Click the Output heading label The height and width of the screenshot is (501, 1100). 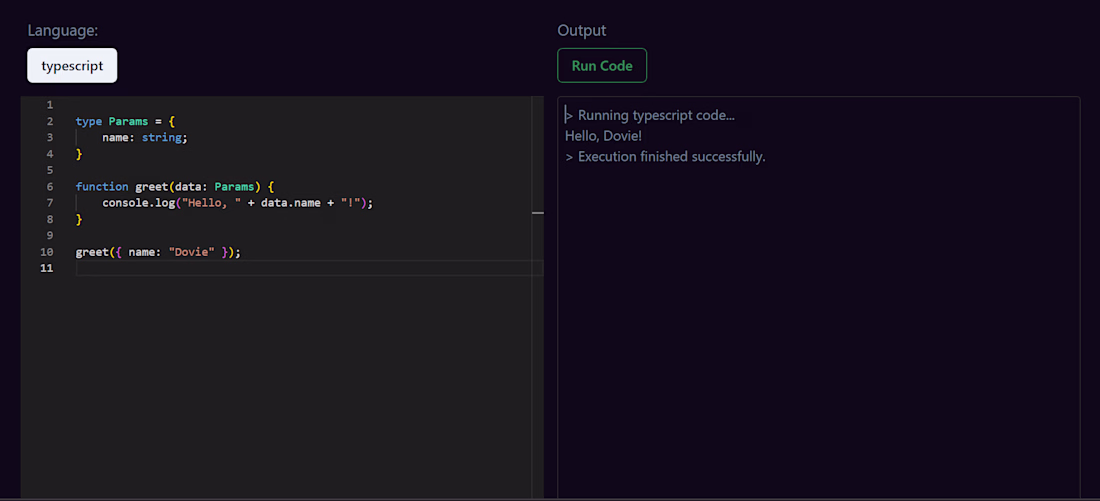[x=582, y=30]
